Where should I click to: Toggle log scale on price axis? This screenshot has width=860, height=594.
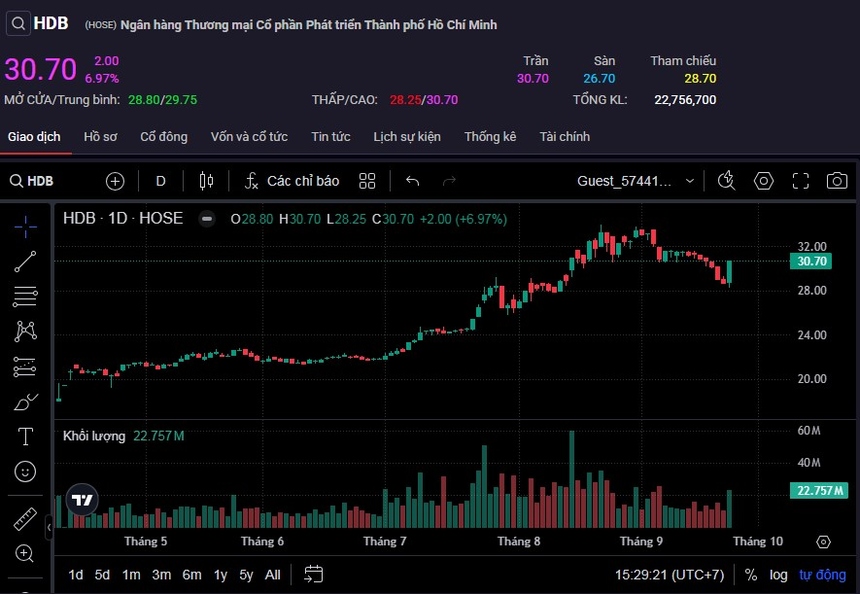pyautogui.click(x=778, y=575)
